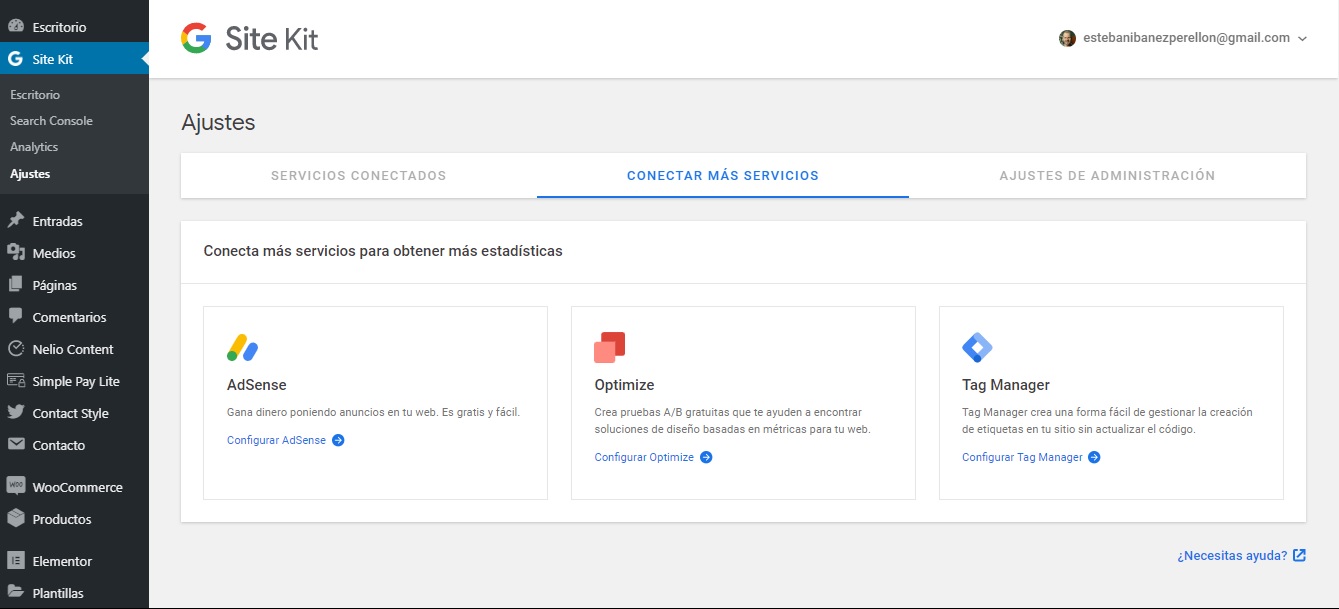Click the Comentarios speech bubble icon
The width and height of the screenshot is (1339, 609).
[15, 317]
